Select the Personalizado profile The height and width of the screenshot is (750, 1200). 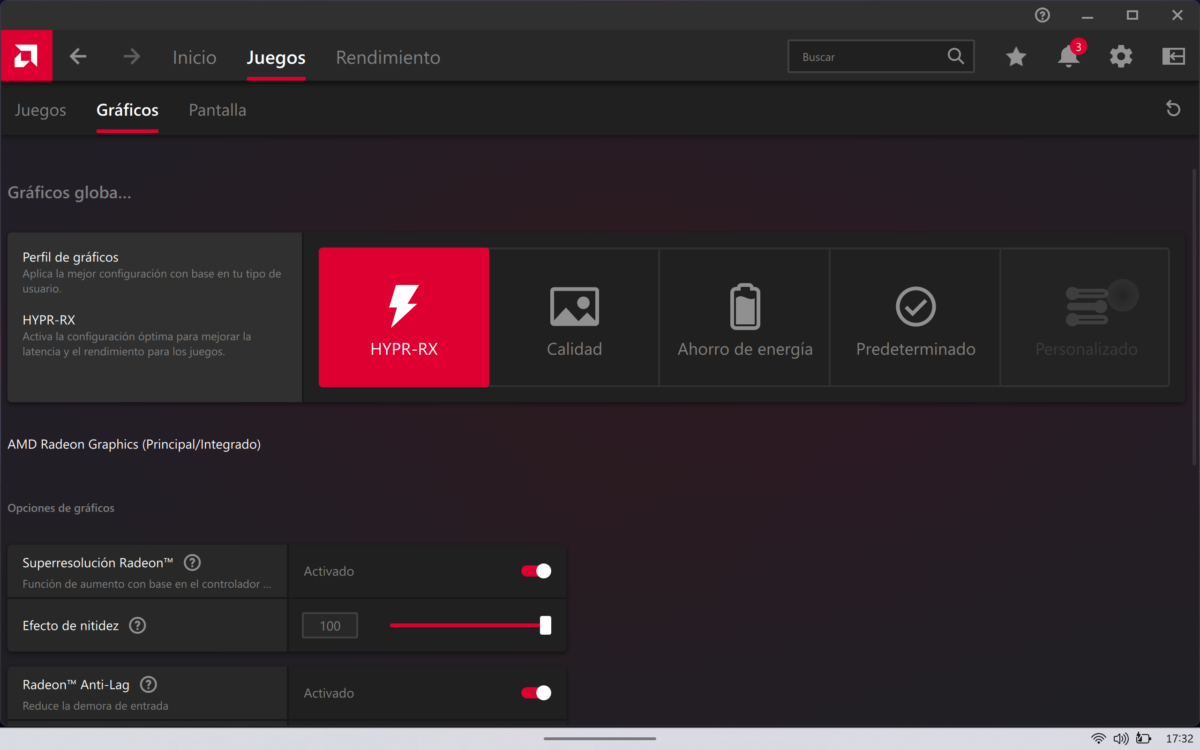point(1086,317)
